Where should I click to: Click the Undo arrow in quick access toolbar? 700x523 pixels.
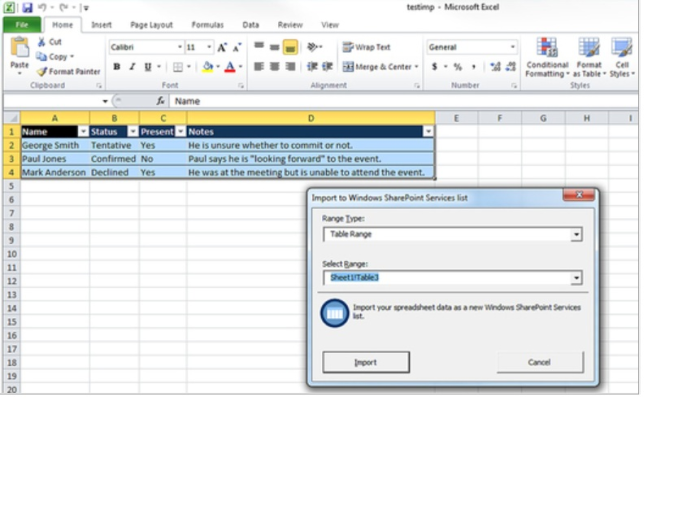tap(42, 7)
